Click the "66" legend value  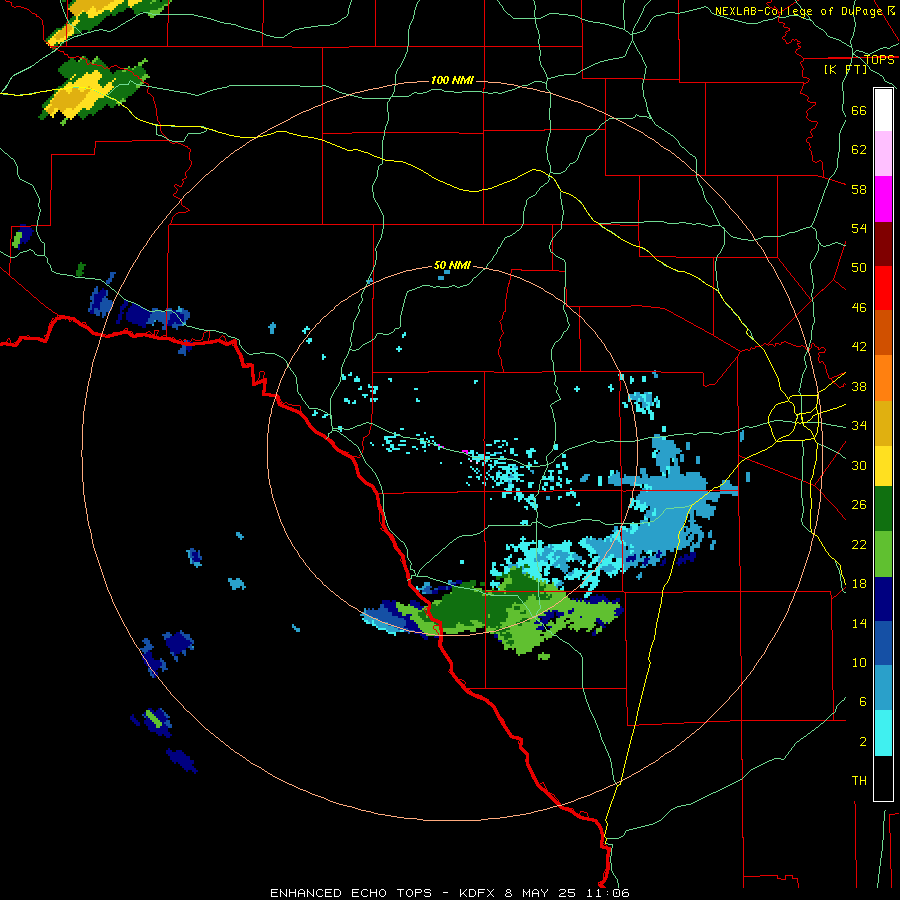click(x=859, y=110)
